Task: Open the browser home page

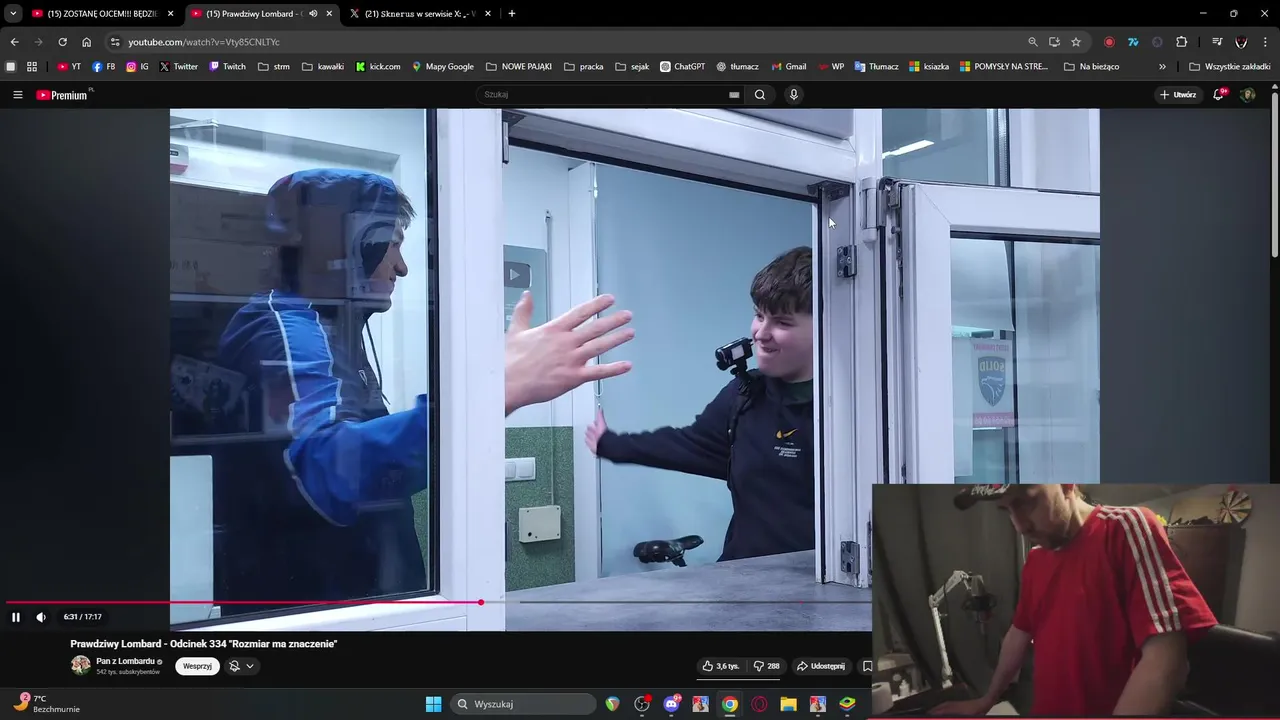Action: pos(86,42)
